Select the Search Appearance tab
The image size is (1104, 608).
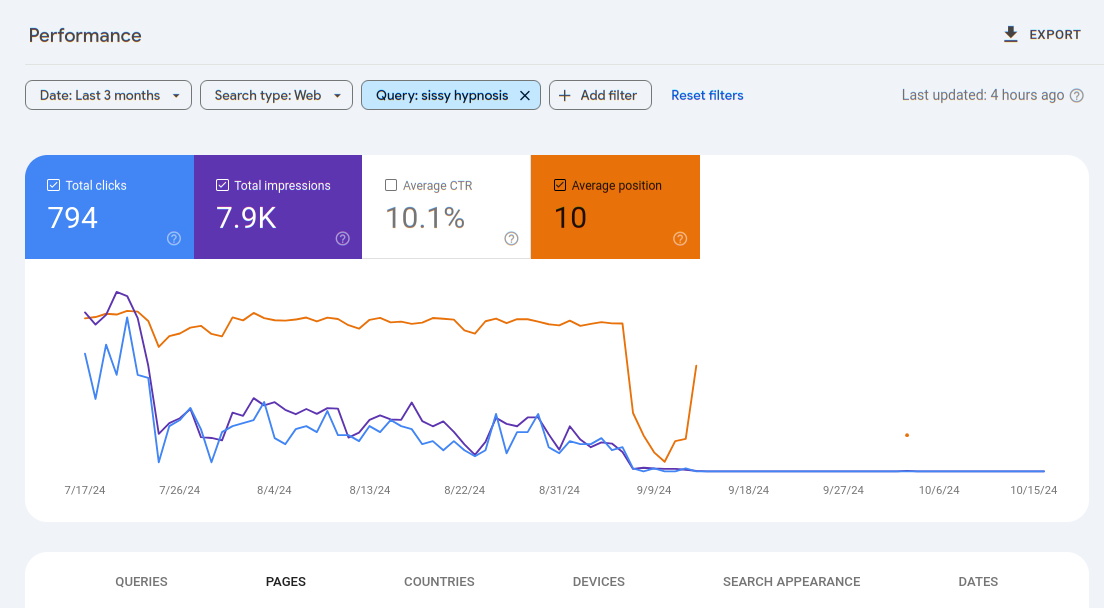click(791, 582)
